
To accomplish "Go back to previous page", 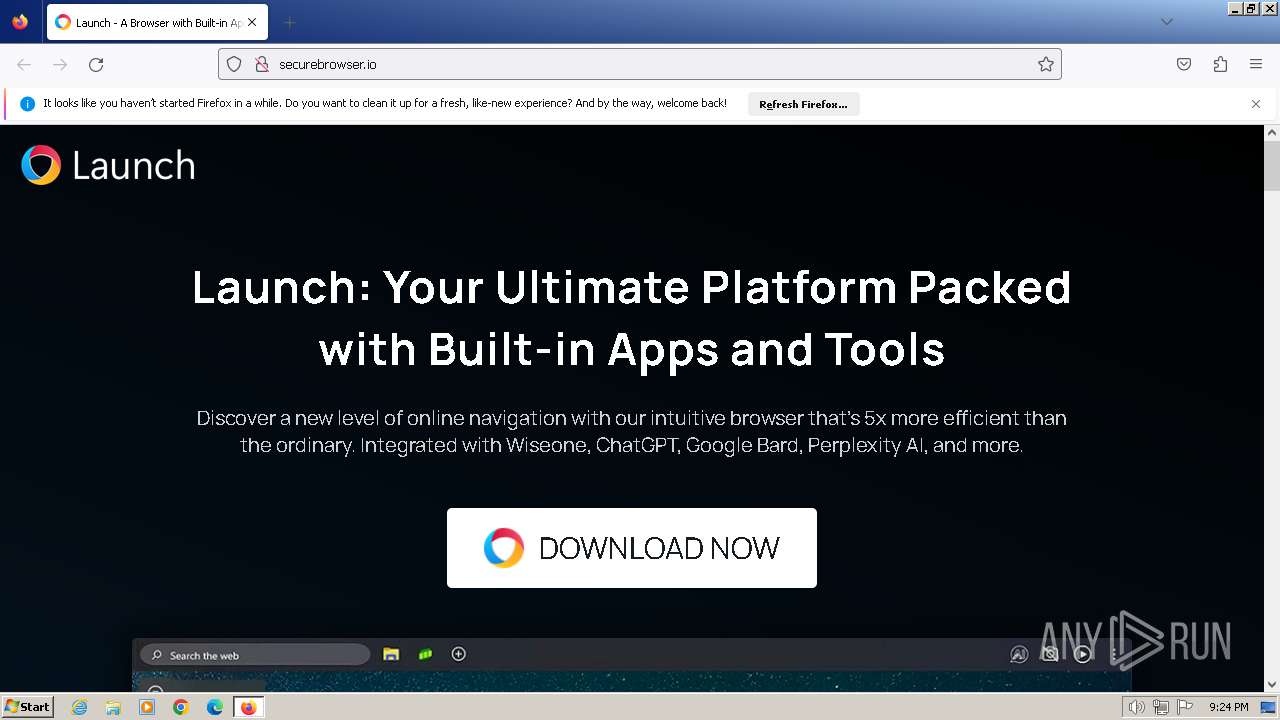I will click(x=24, y=64).
